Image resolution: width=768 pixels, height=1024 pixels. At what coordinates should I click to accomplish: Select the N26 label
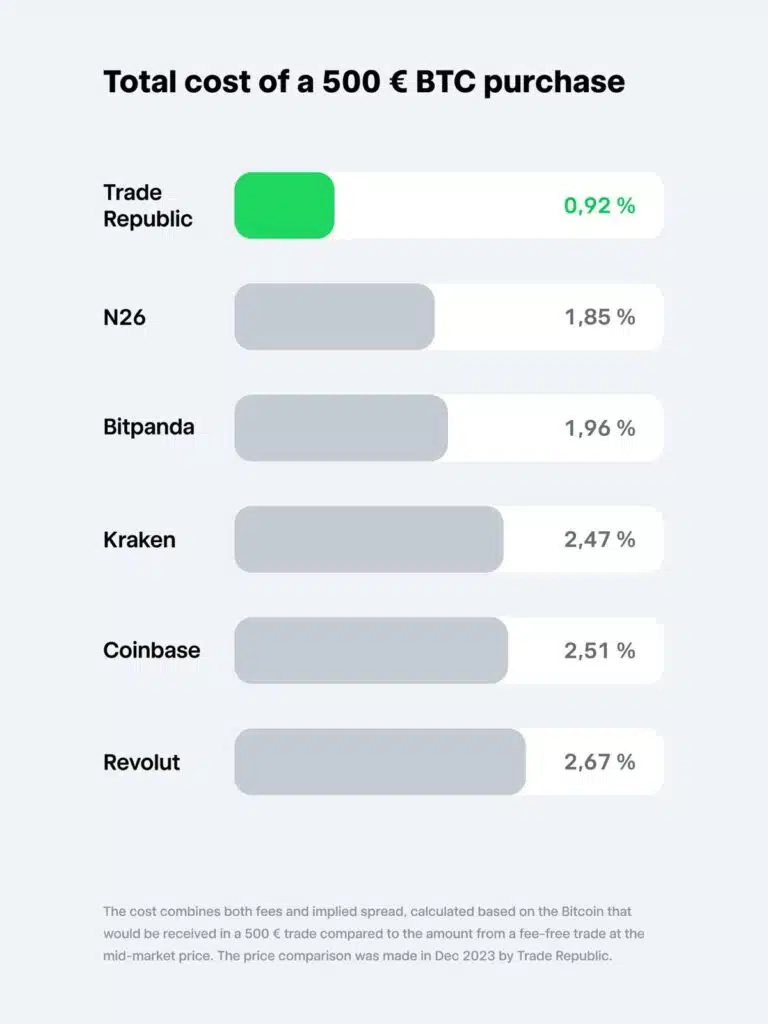tap(124, 317)
